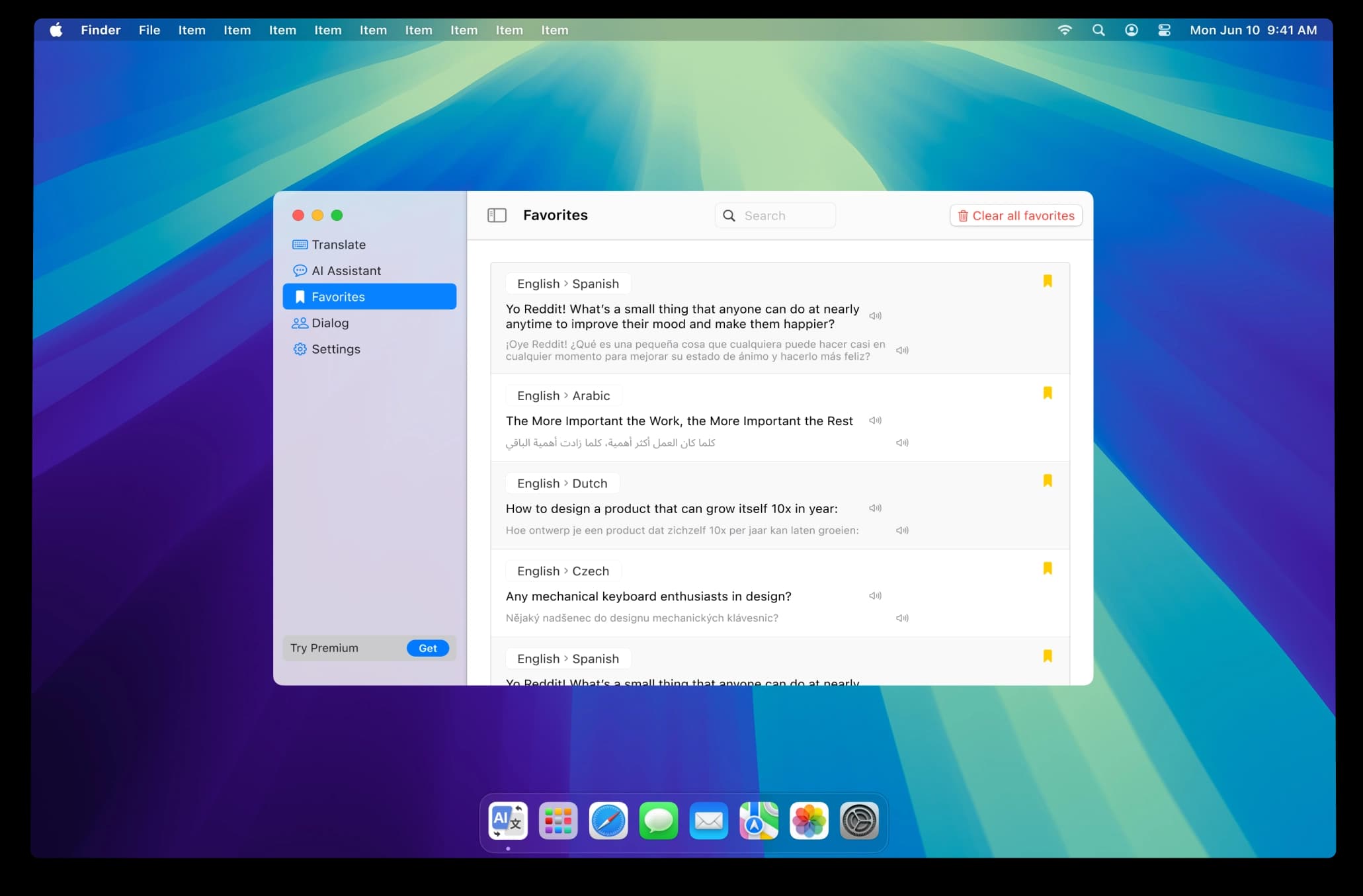1363x896 pixels.
Task: Click the 'Yo Reddit! What's a small thing' text
Action: 682,317
